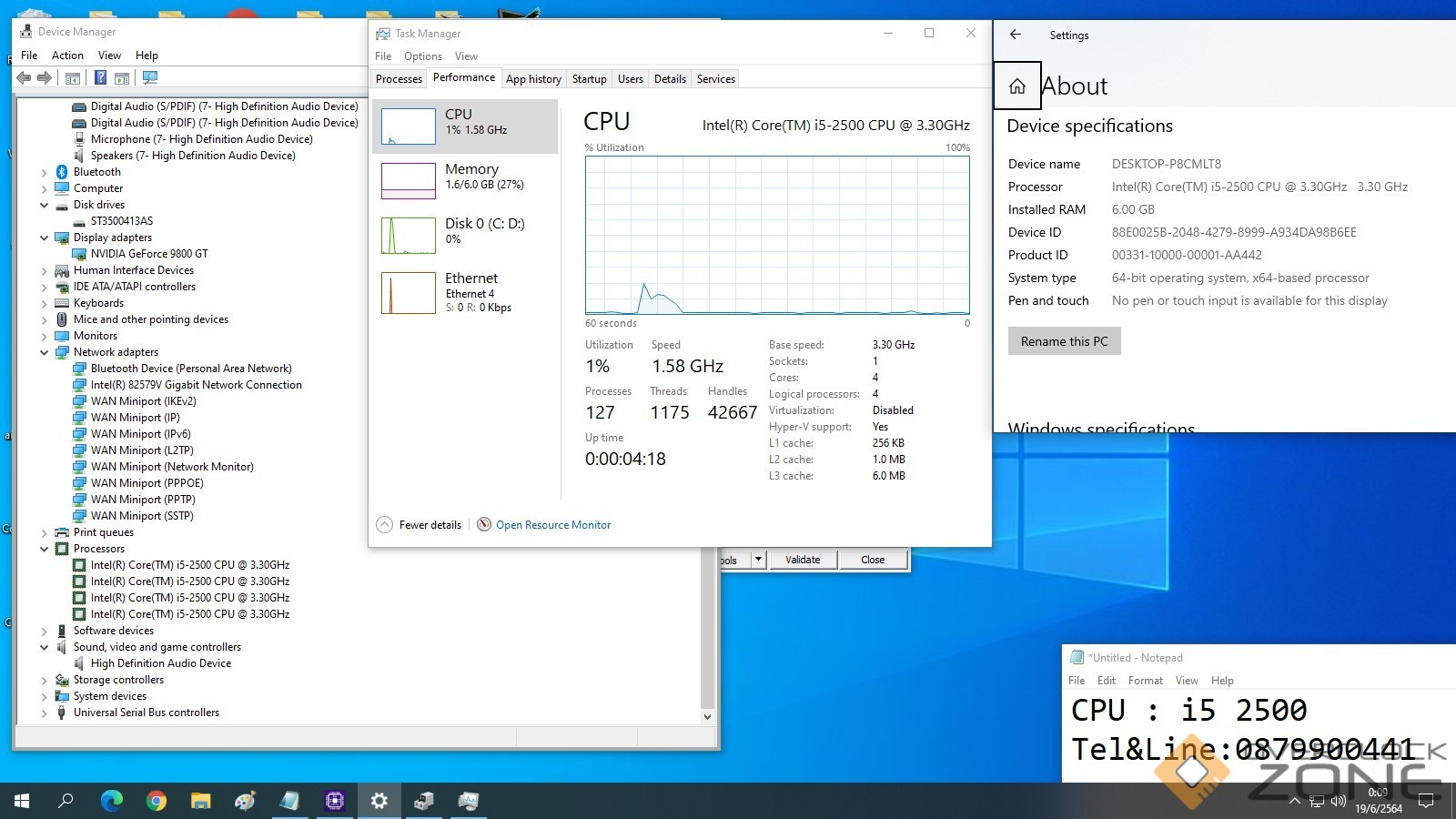Image resolution: width=1456 pixels, height=819 pixels.
Task: Collapse the Processors tree node
Action: tap(44, 549)
